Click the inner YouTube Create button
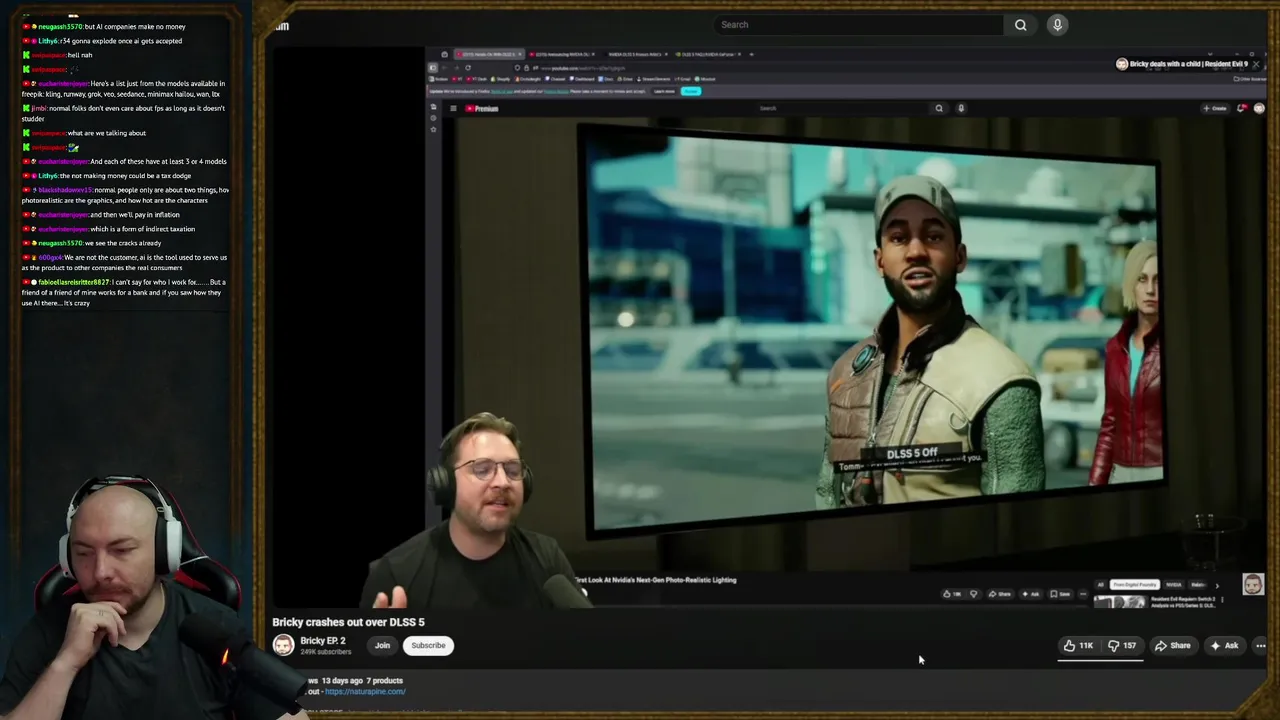Image resolution: width=1280 pixels, height=720 pixels. point(1216,108)
